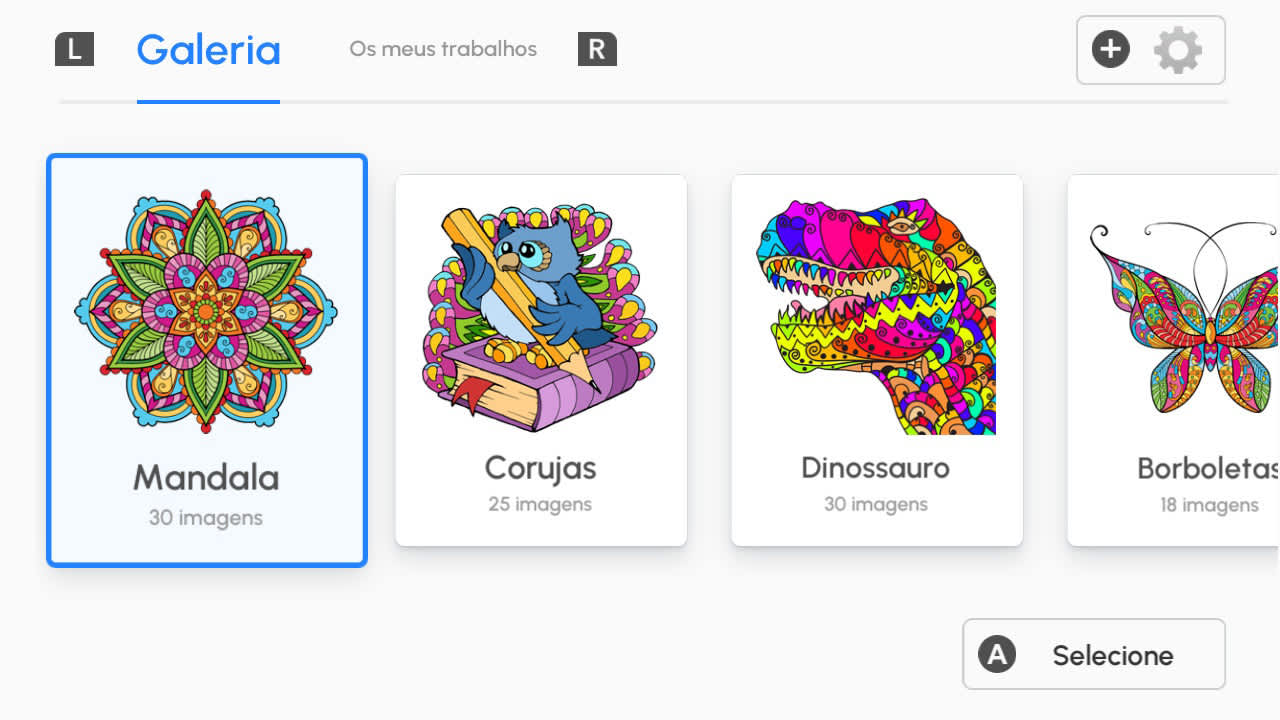Click the 18 imagens label under Borboletas
The width and height of the screenshot is (1280, 720).
tap(1209, 505)
